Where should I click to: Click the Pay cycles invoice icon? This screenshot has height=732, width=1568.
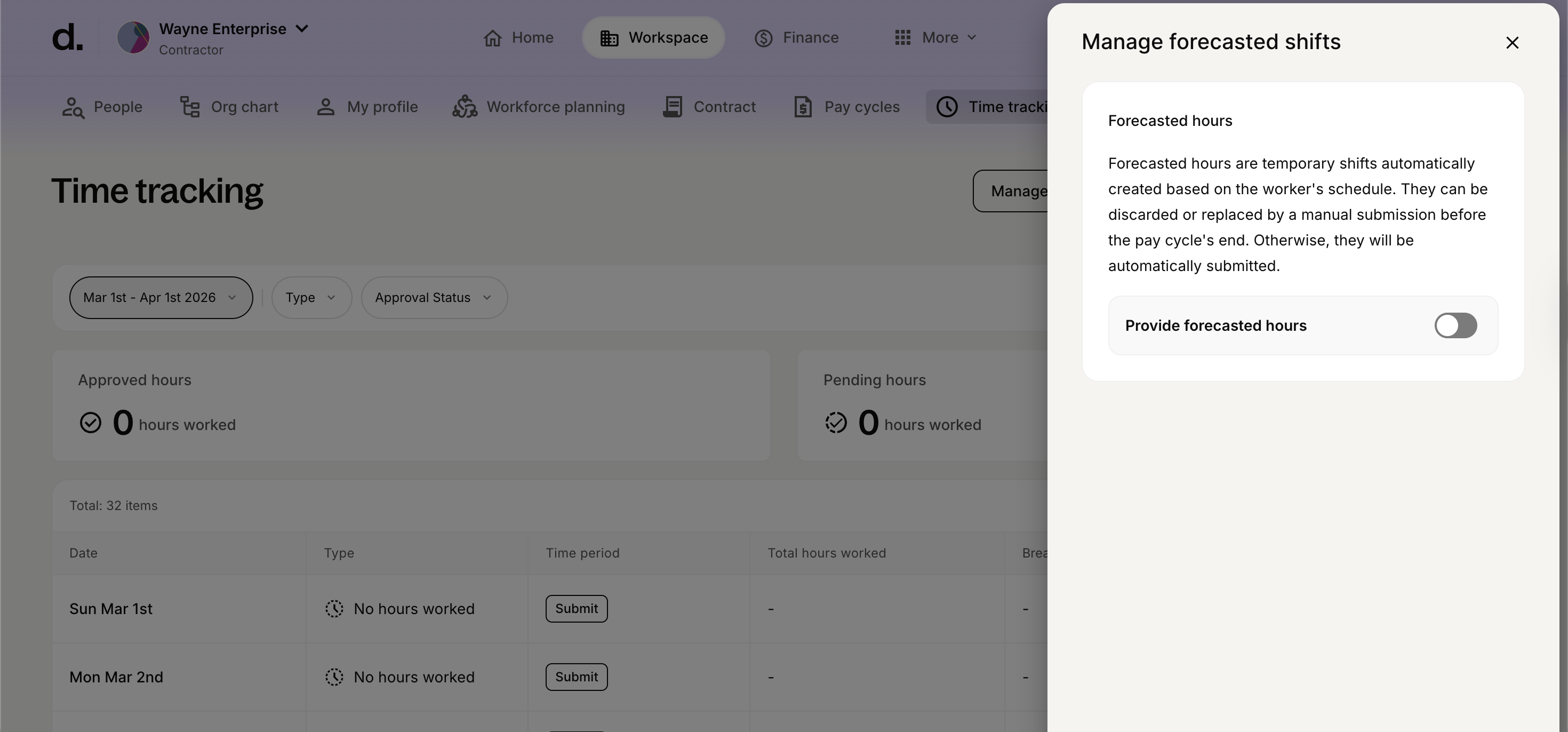point(803,107)
